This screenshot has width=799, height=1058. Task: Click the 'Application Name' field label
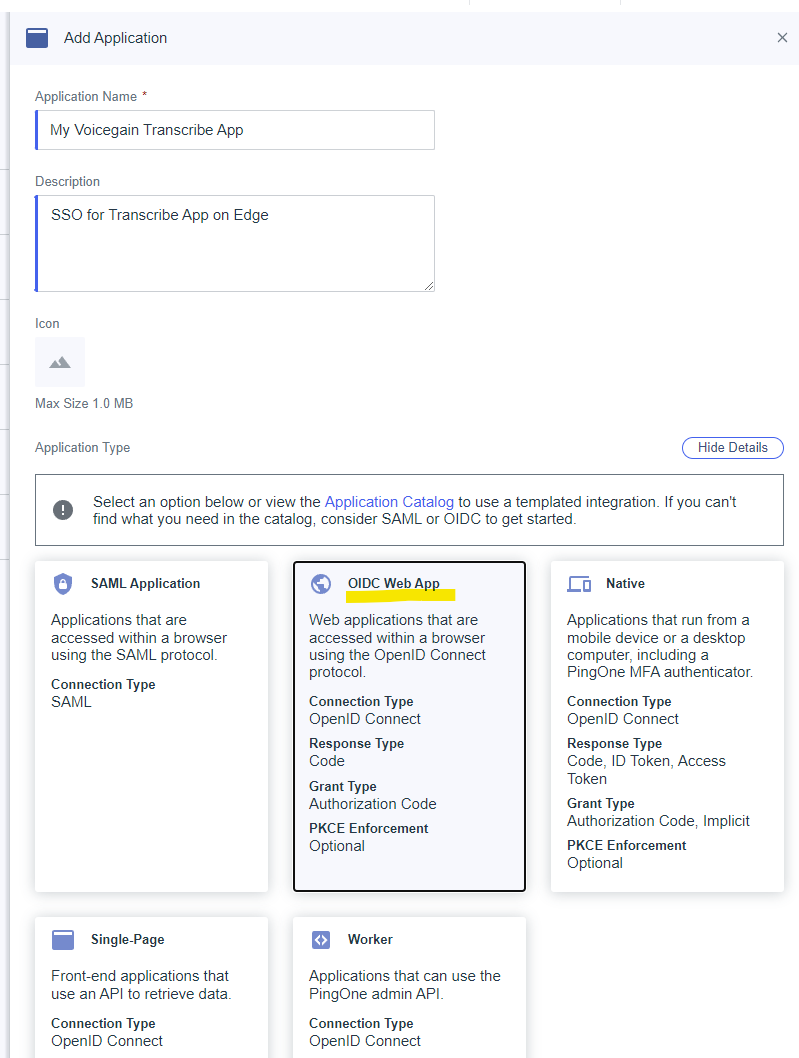click(x=86, y=96)
